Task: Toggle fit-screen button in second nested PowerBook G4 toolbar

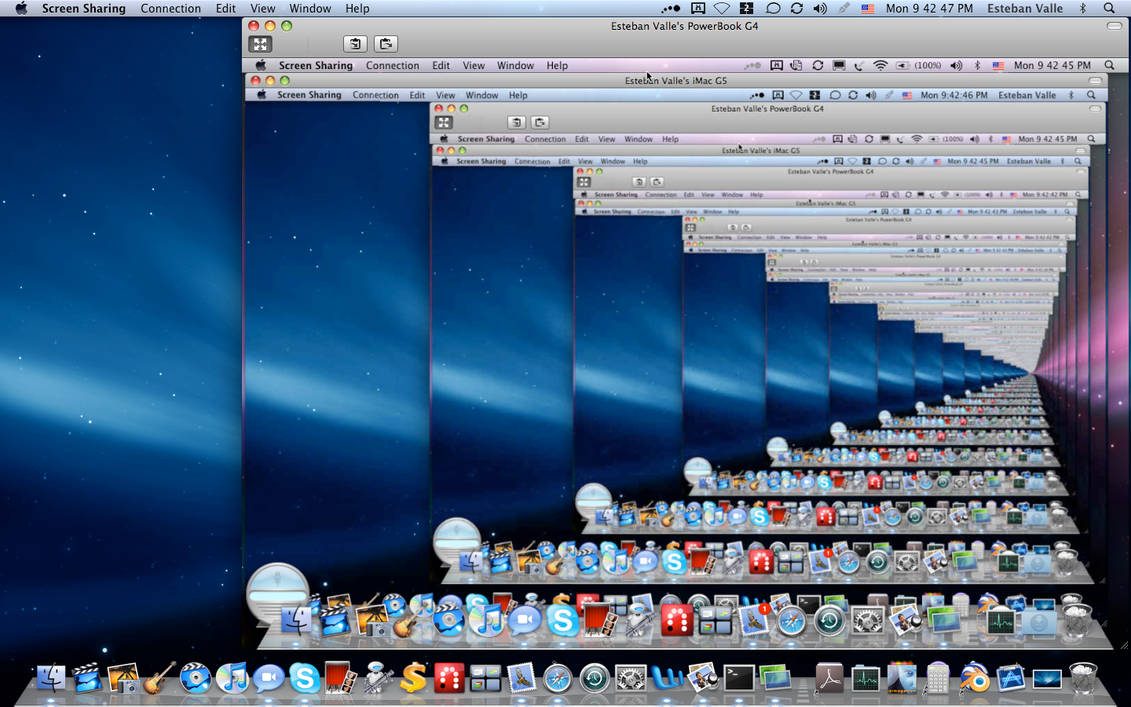Action: [443, 122]
